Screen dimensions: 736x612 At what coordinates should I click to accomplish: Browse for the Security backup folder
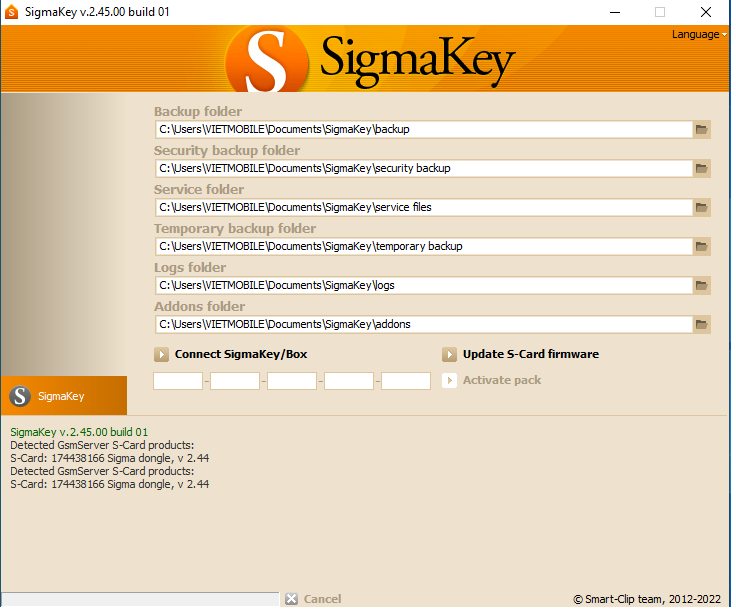(701, 168)
